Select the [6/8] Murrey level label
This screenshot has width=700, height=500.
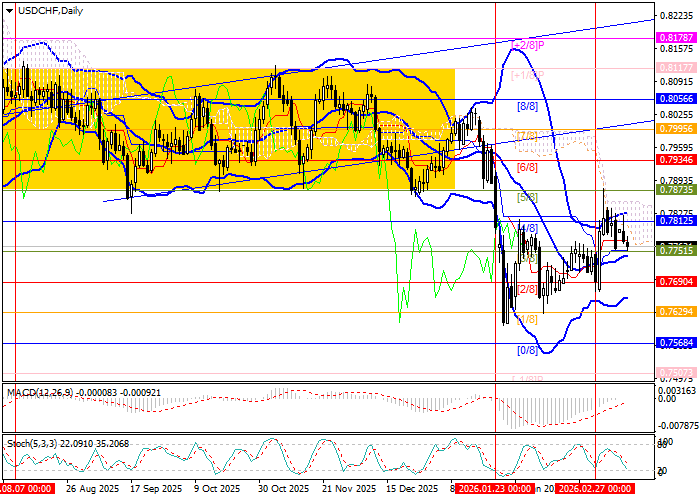point(527,167)
